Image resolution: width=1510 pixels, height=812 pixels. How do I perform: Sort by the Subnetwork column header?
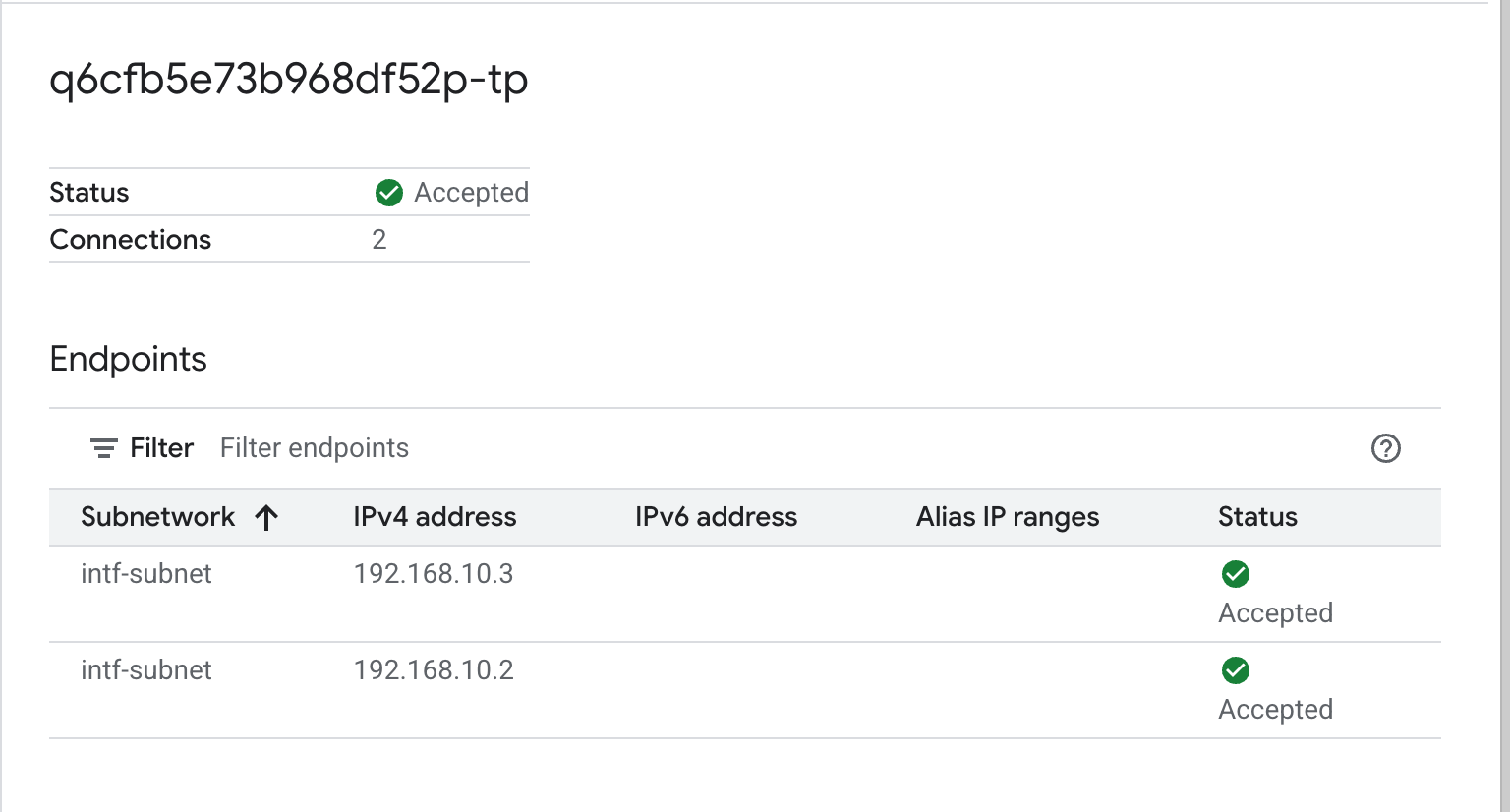pyautogui.click(x=158, y=517)
